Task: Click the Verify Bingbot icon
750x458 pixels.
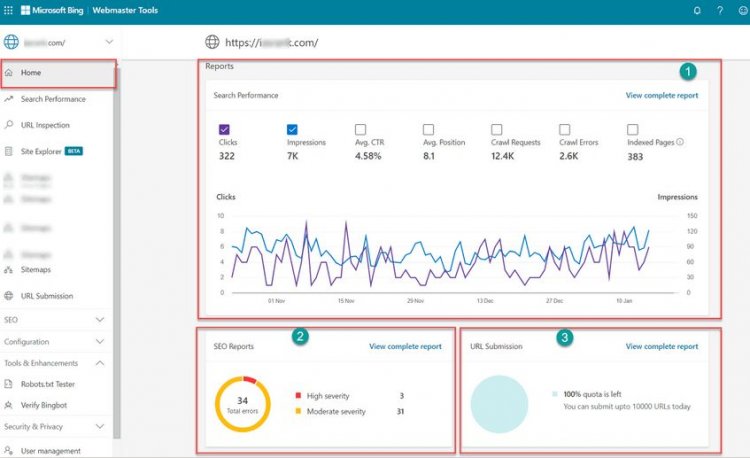Action: (9, 405)
